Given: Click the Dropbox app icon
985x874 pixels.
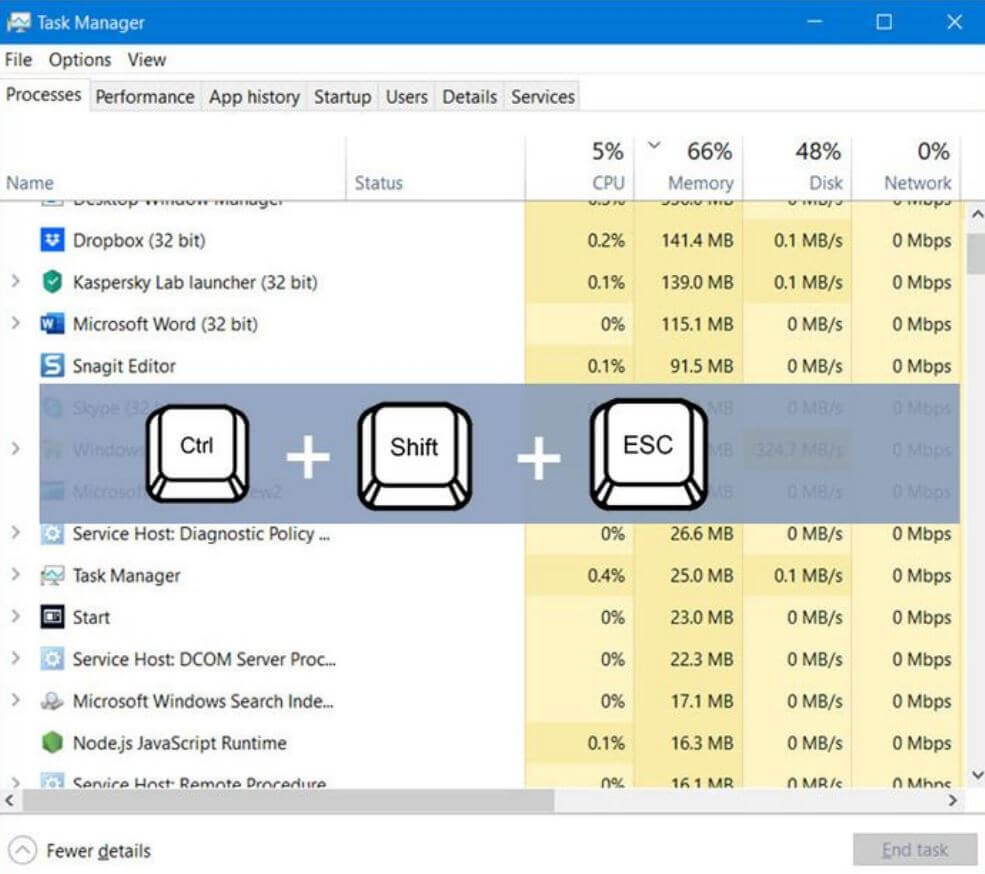Looking at the screenshot, I should 52,241.
